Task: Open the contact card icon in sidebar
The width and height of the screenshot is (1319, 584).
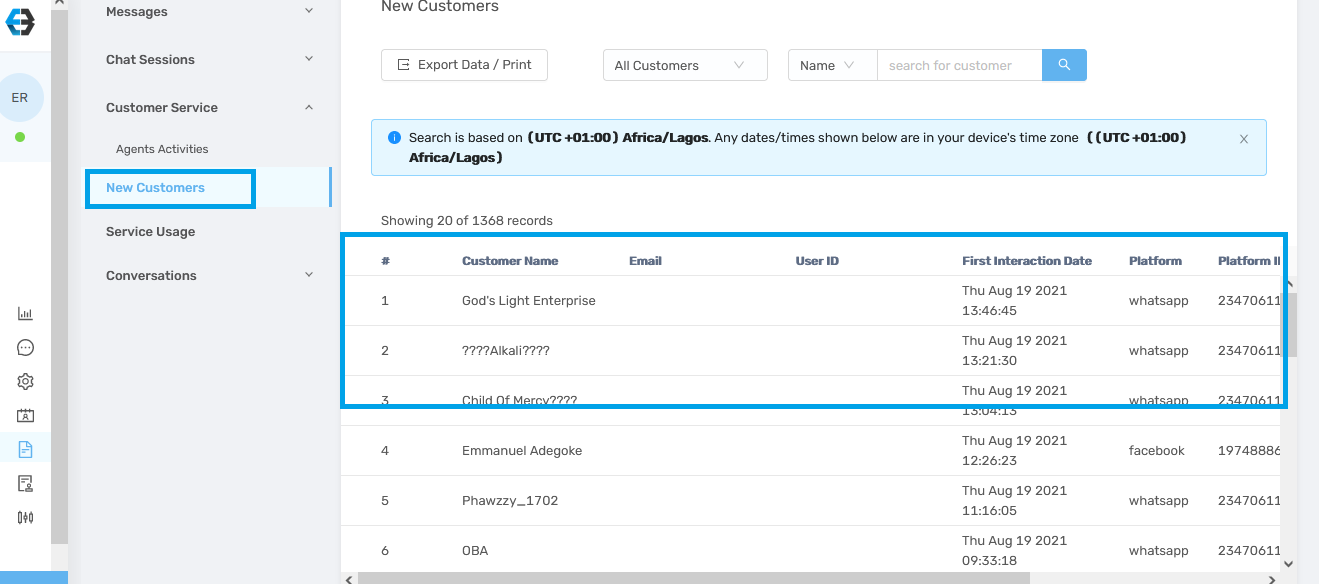Action: 26,415
